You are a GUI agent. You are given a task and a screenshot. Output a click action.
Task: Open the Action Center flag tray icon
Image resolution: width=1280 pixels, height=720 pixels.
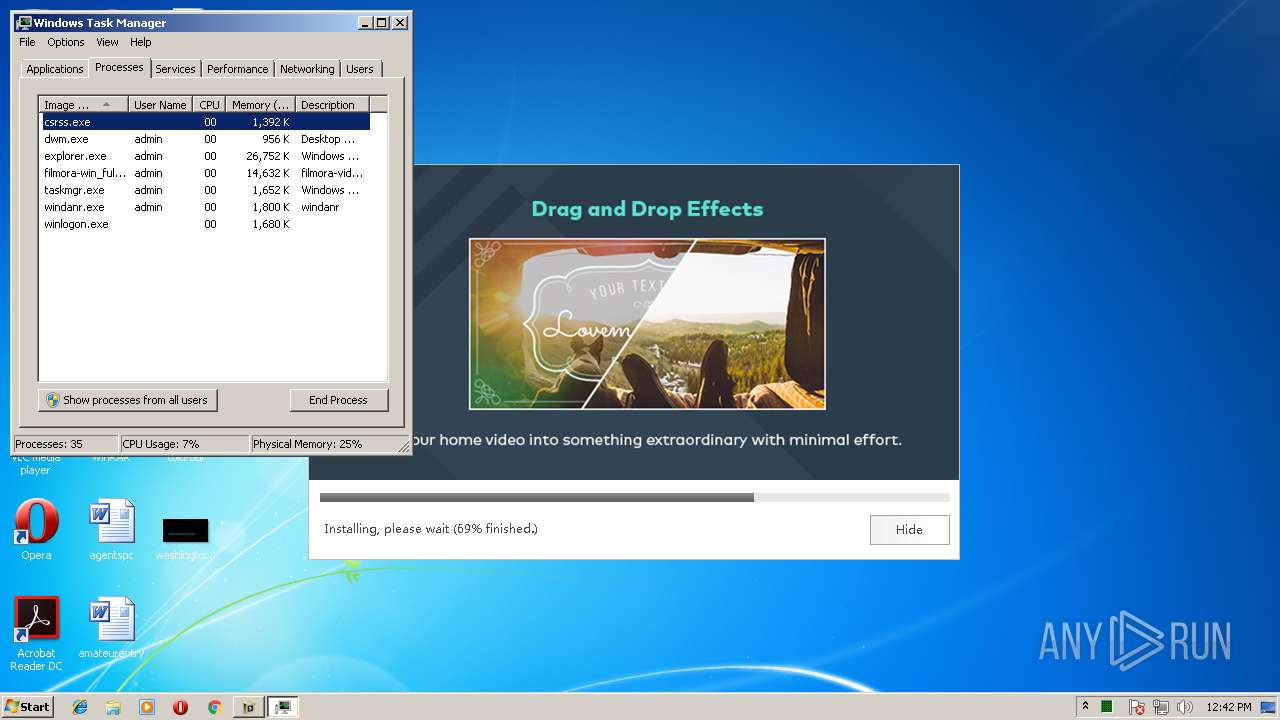(x=1137, y=707)
